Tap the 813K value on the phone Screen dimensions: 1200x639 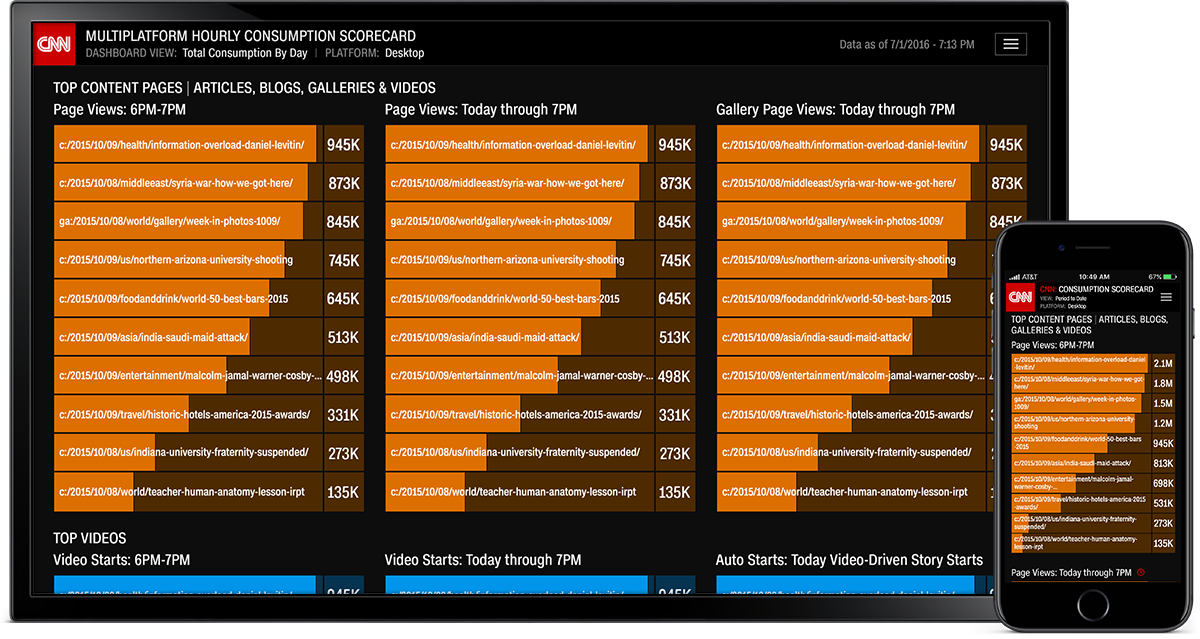1163,463
